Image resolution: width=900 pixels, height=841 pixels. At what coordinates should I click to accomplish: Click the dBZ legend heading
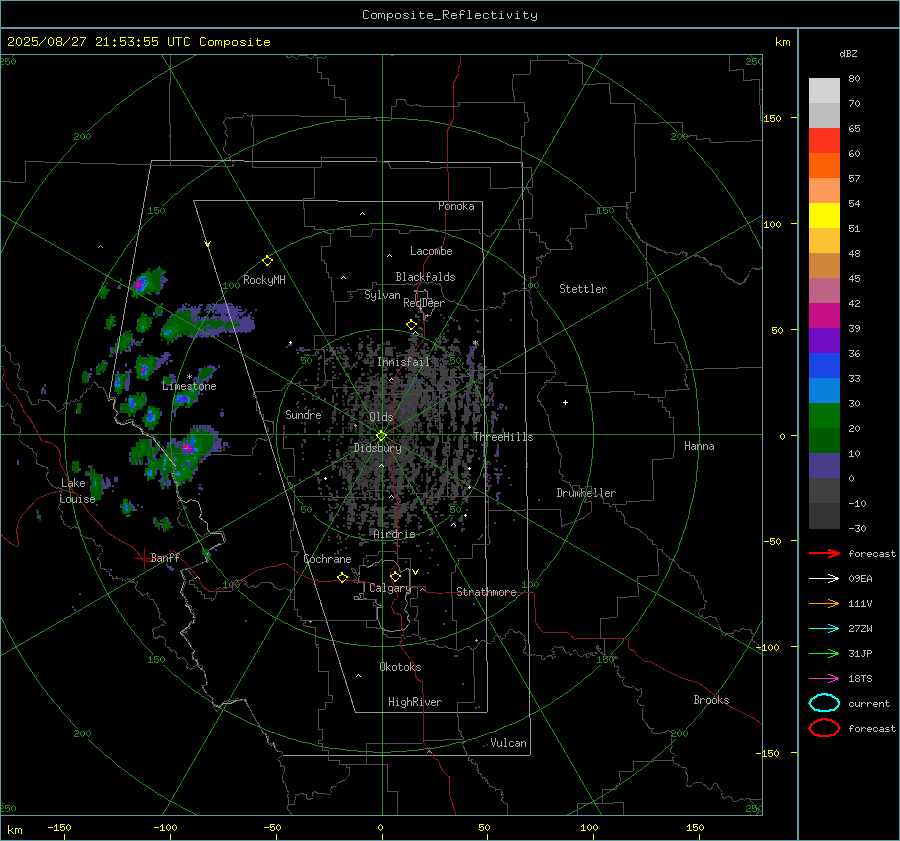[x=848, y=53]
